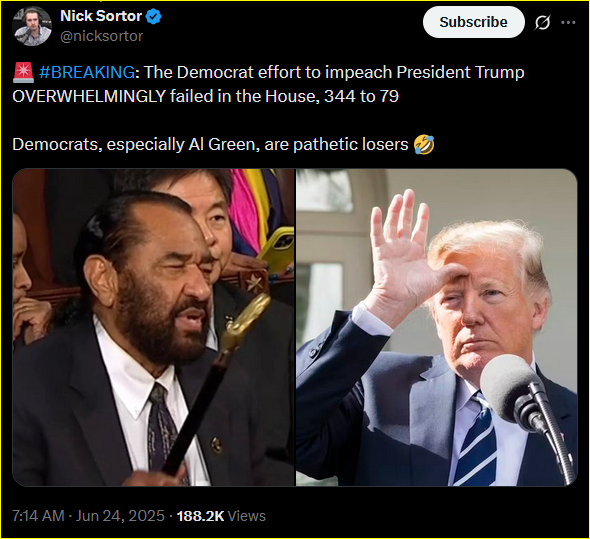The width and height of the screenshot is (590, 539).
Task: Open the Grok explain-post icon
Action: point(542,23)
